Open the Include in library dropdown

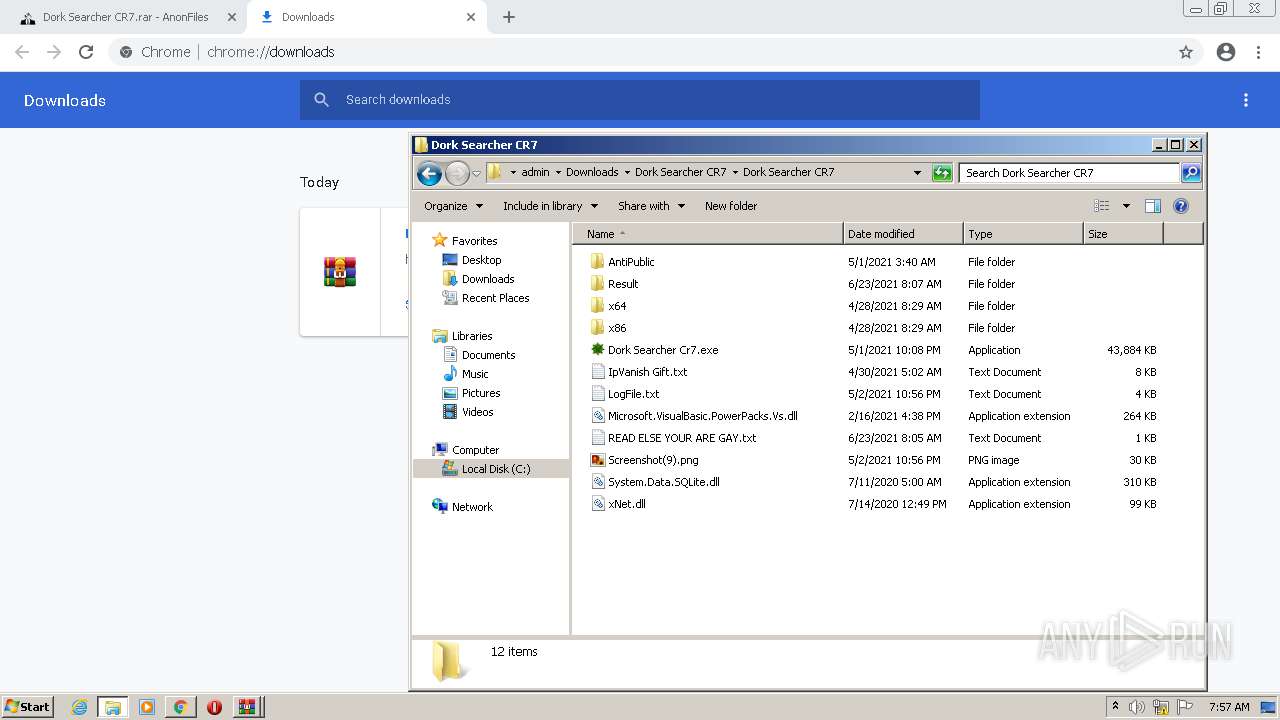[550, 206]
